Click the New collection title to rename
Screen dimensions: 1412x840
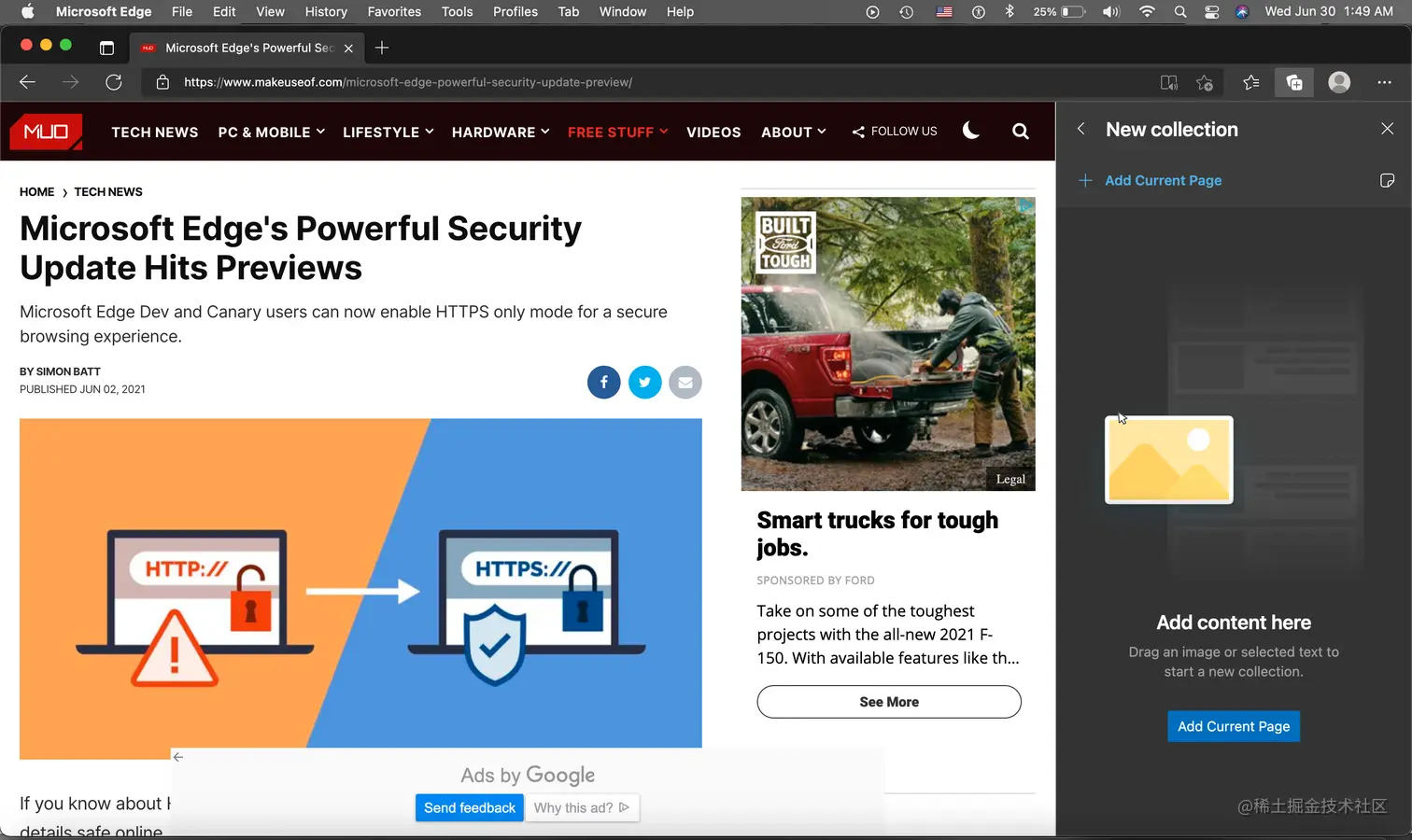point(1172,129)
